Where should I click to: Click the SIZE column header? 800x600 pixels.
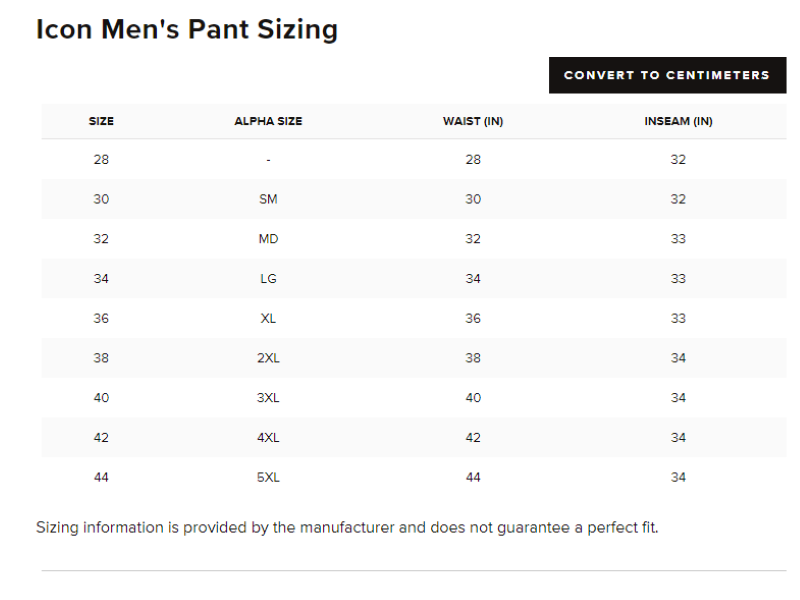101,121
